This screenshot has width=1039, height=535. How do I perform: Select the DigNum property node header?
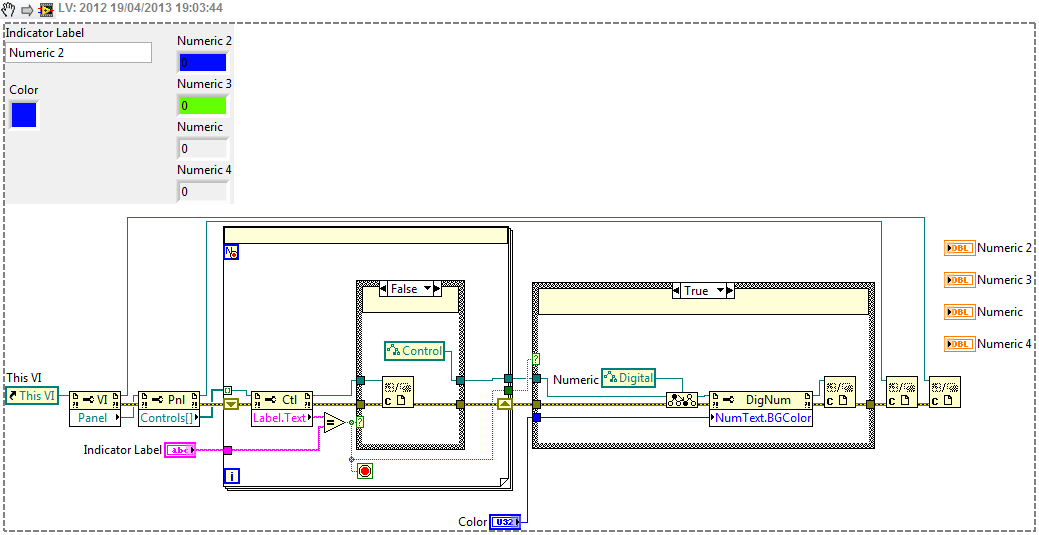tap(761, 400)
